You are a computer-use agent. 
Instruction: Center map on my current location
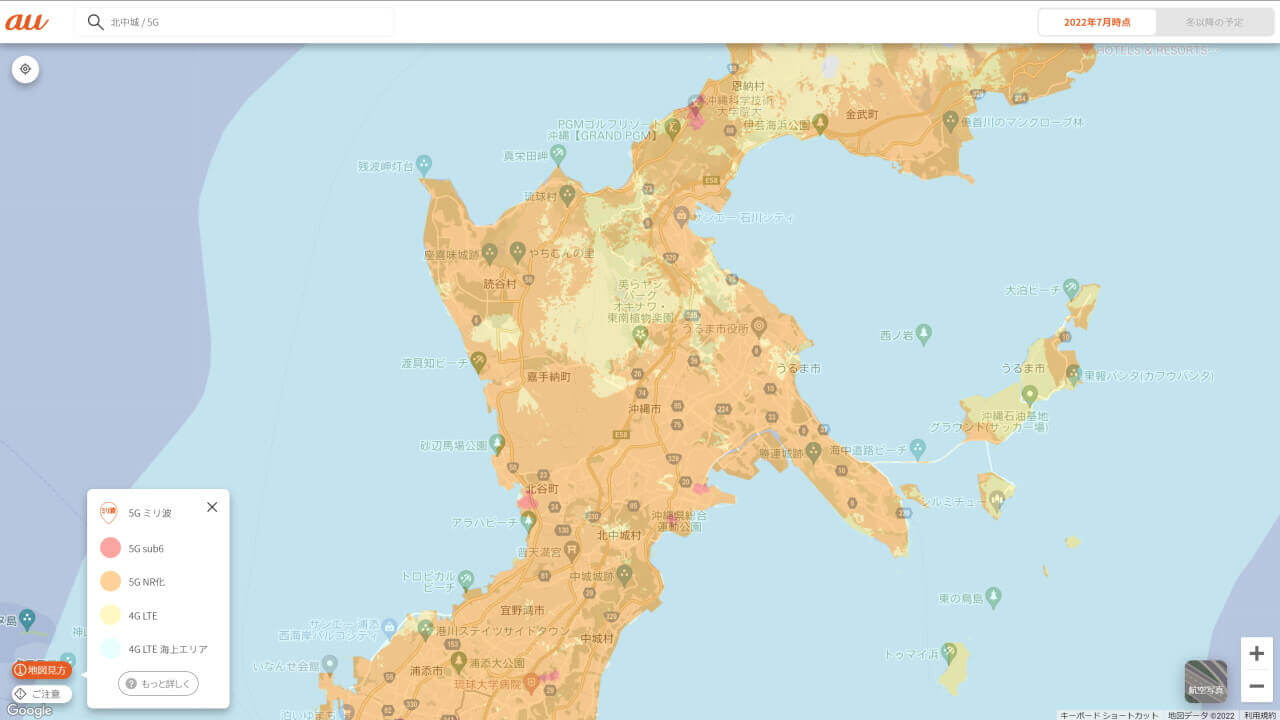point(26,69)
